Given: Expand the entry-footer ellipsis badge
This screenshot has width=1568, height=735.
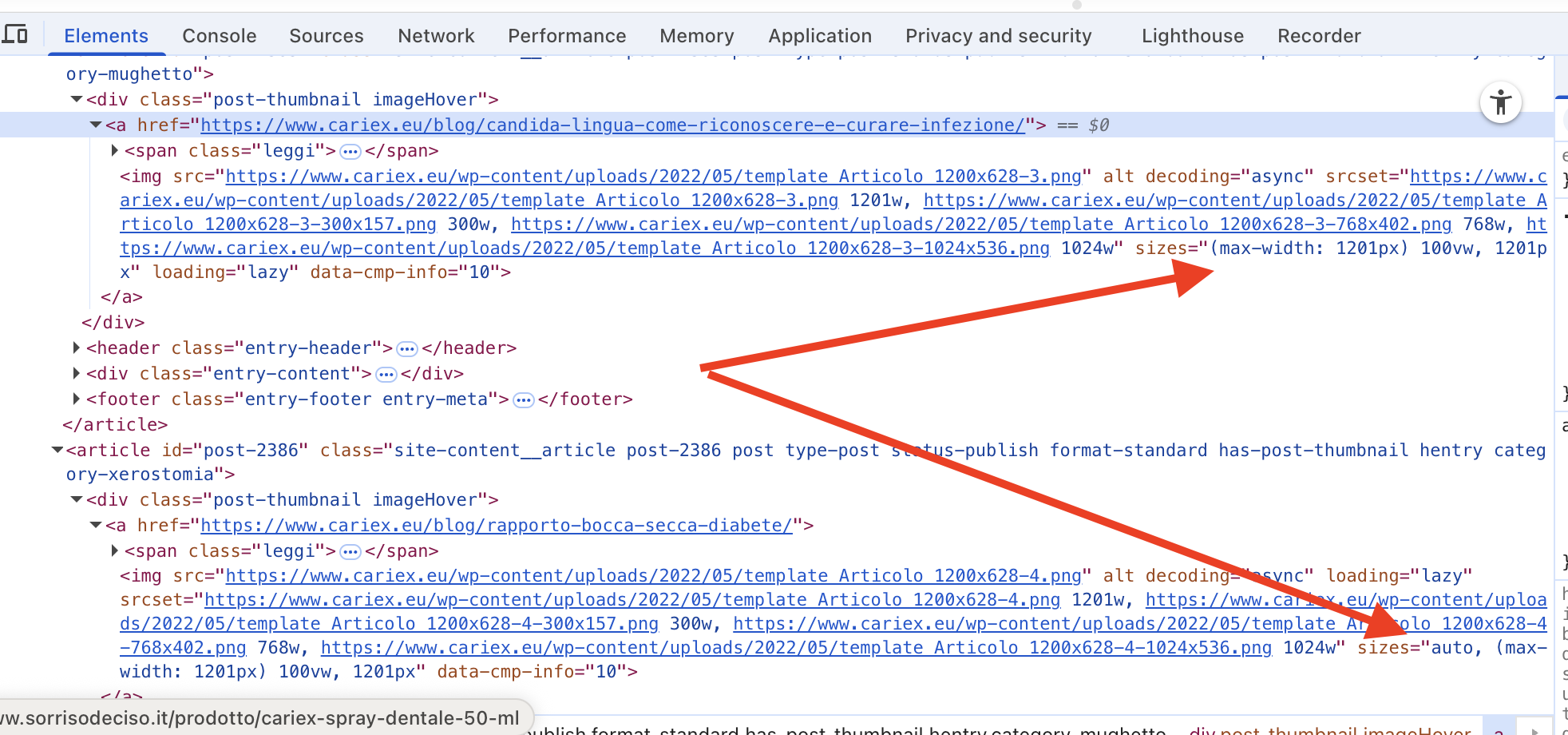Looking at the screenshot, I should pos(523,399).
